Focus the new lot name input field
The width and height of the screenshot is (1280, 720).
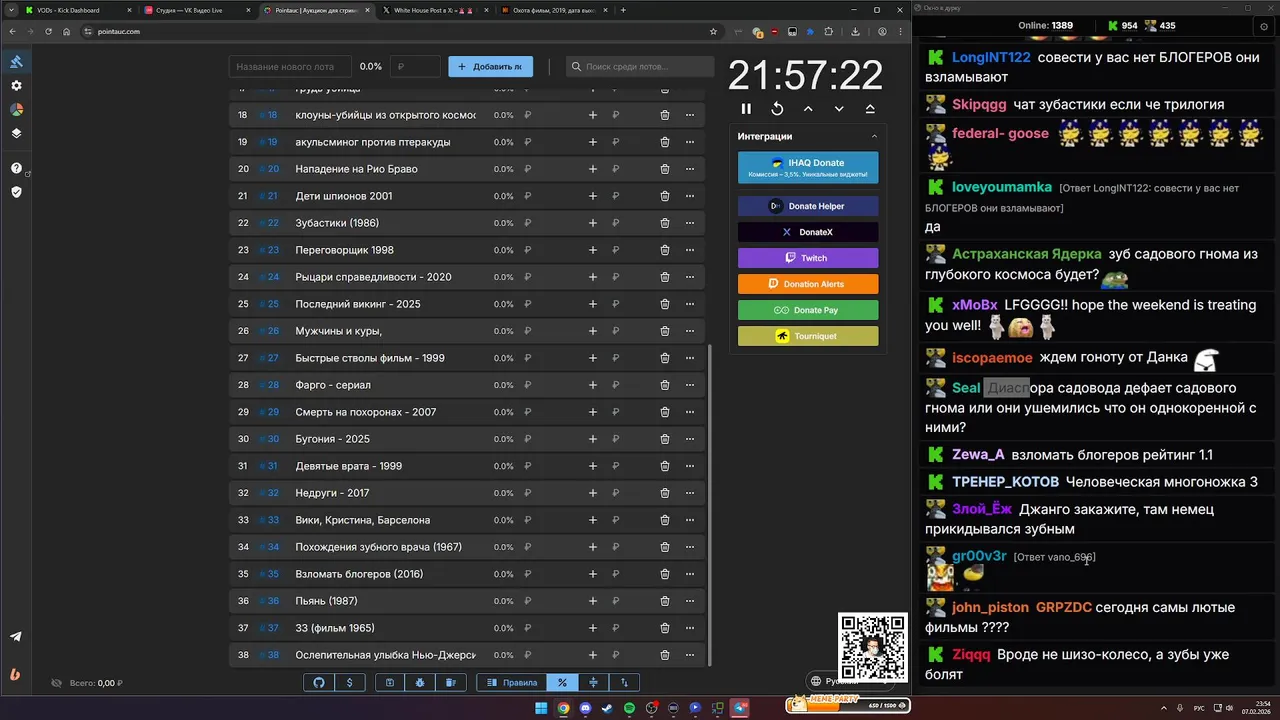[290, 66]
